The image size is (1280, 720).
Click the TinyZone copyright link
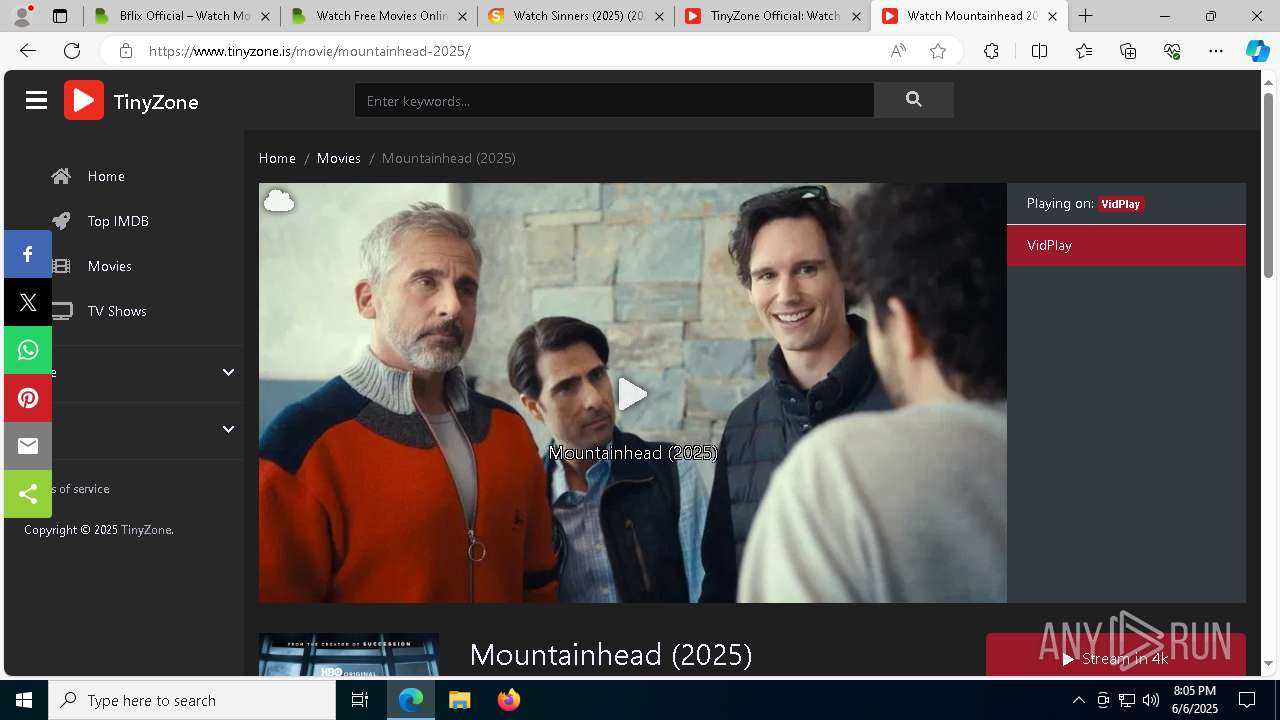tap(146, 530)
